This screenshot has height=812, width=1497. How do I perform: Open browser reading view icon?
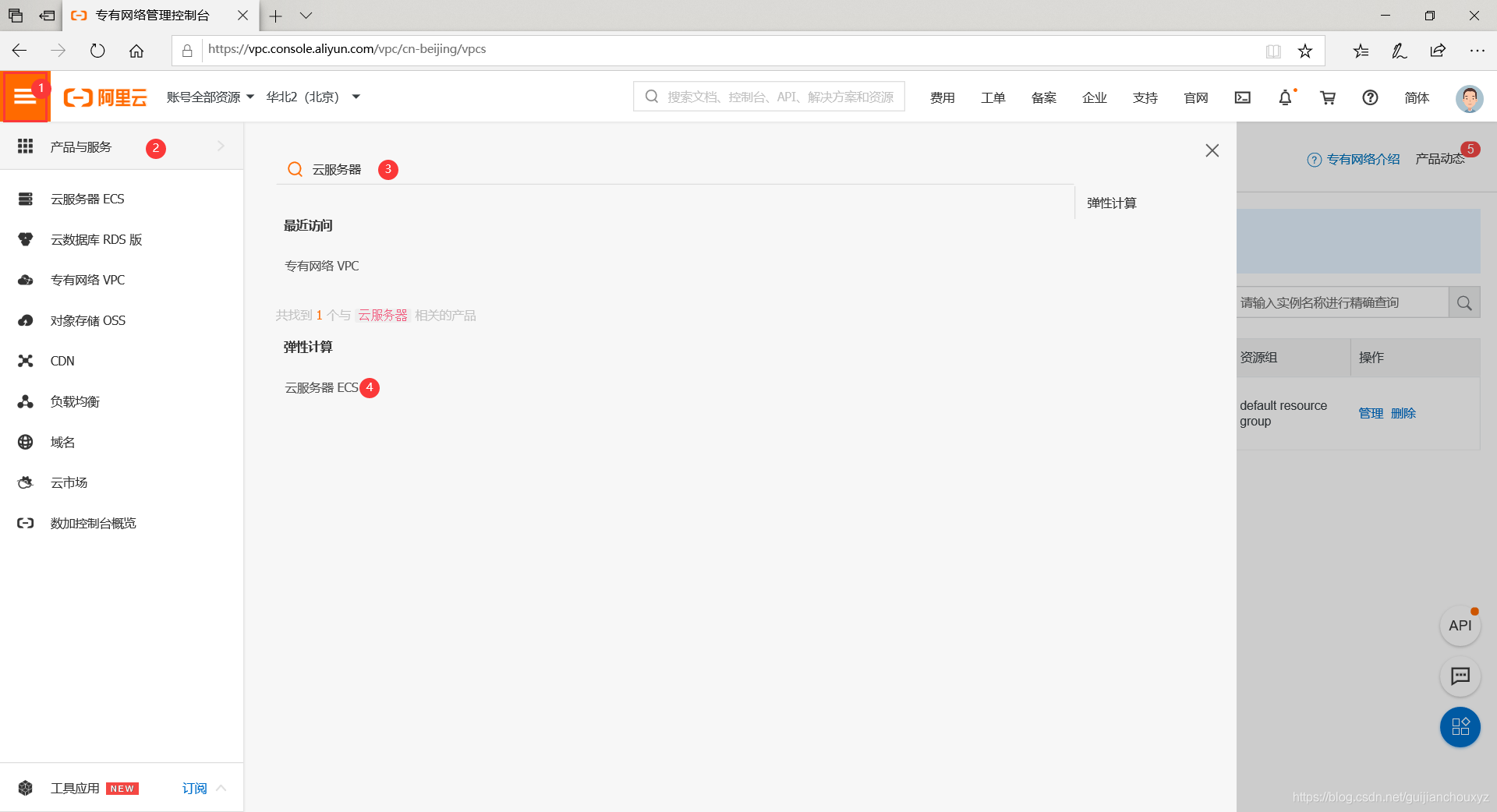tap(1273, 51)
